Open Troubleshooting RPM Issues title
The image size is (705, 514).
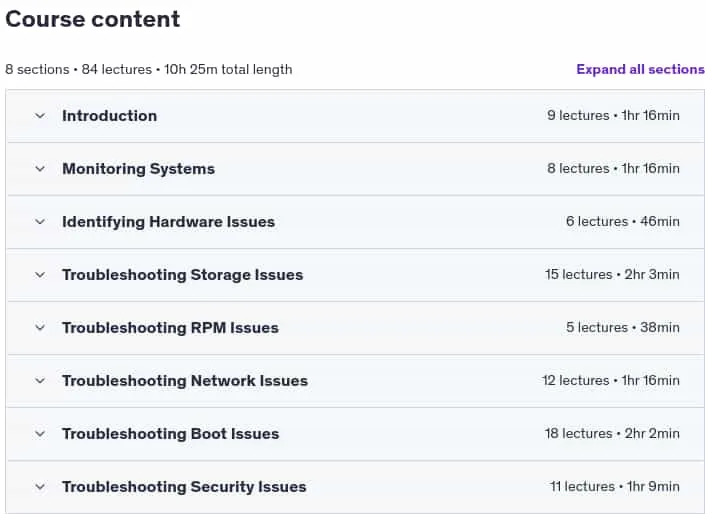[170, 328]
